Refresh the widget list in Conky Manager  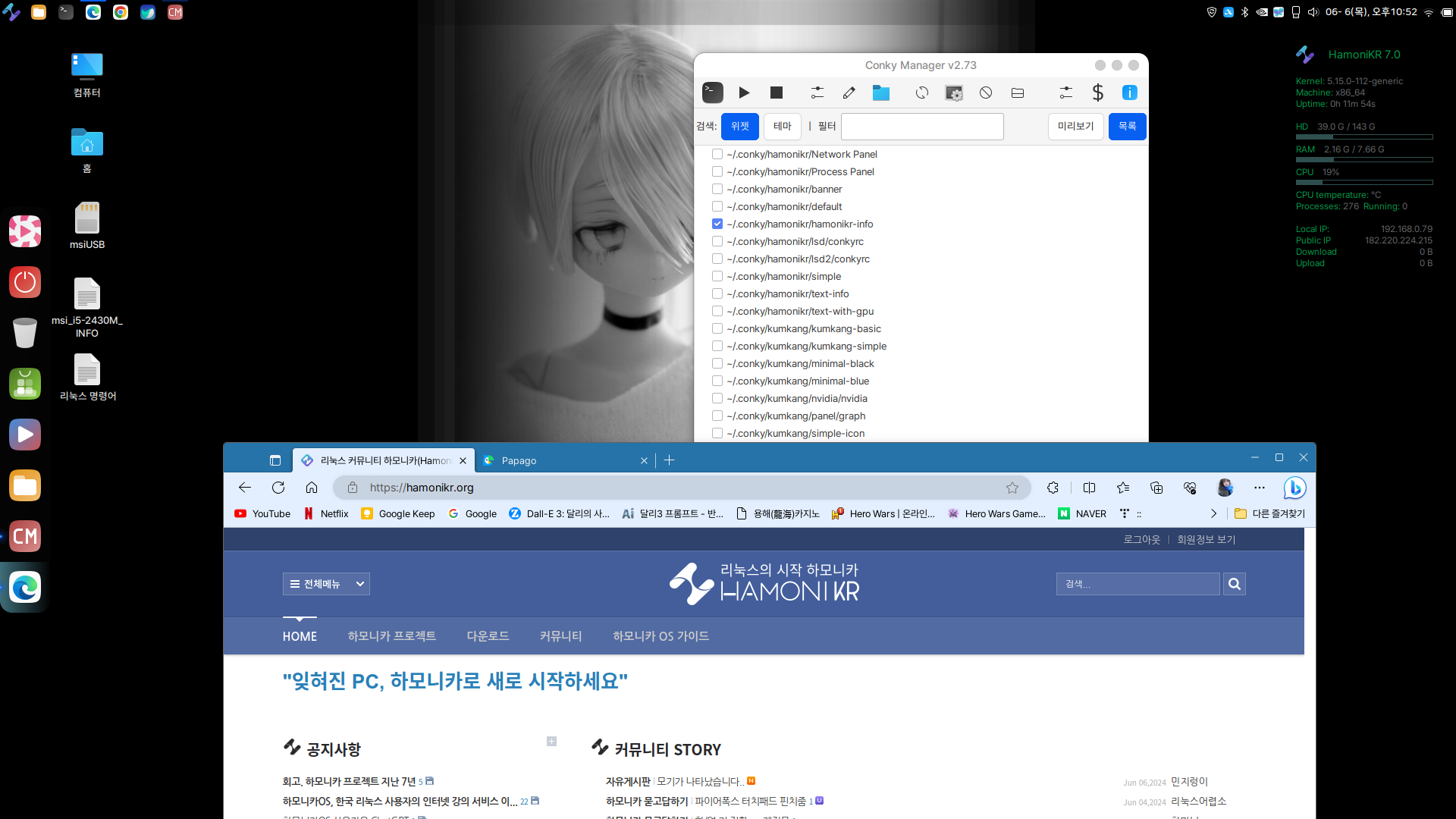coord(921,92)
